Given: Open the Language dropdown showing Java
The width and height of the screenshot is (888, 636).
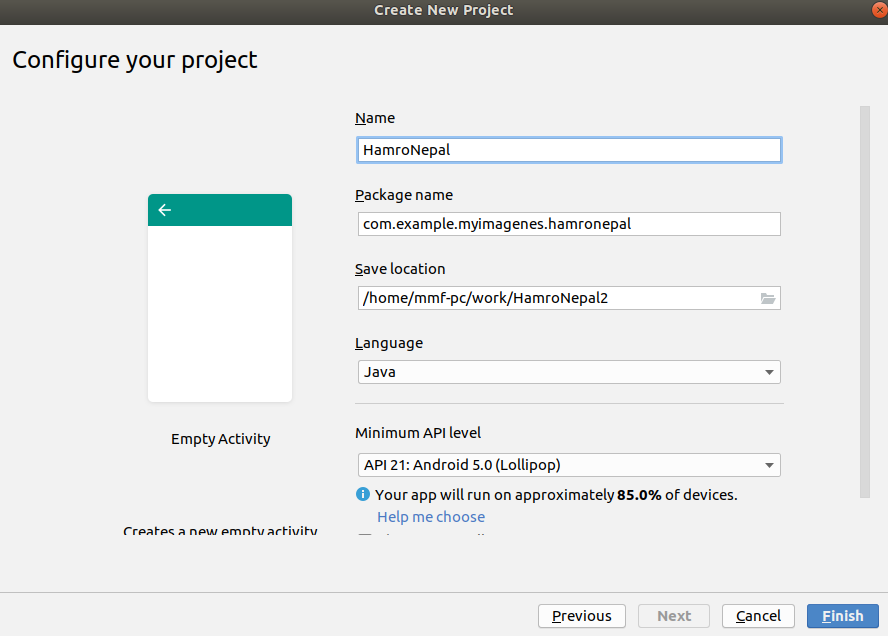Looking at the screenshot, I should pyautogui.click(x=568, y=371).
